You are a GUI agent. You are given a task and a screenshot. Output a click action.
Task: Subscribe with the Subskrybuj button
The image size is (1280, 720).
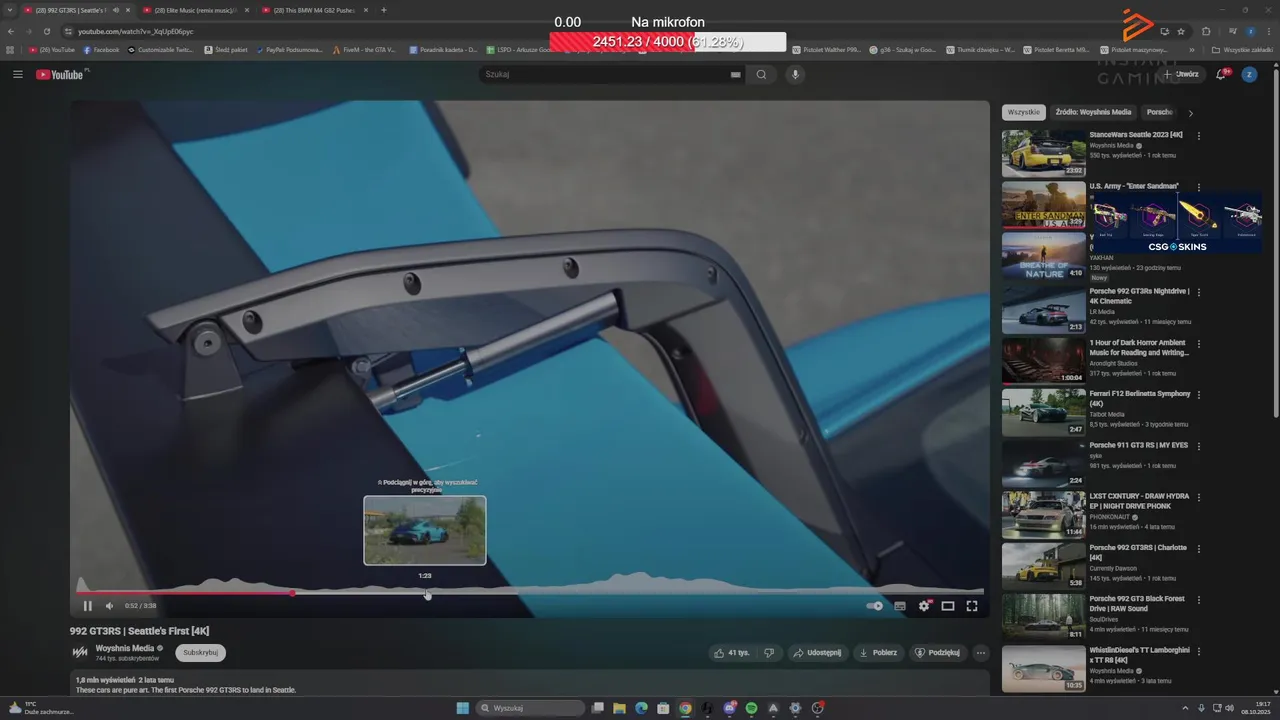[200, 653]
